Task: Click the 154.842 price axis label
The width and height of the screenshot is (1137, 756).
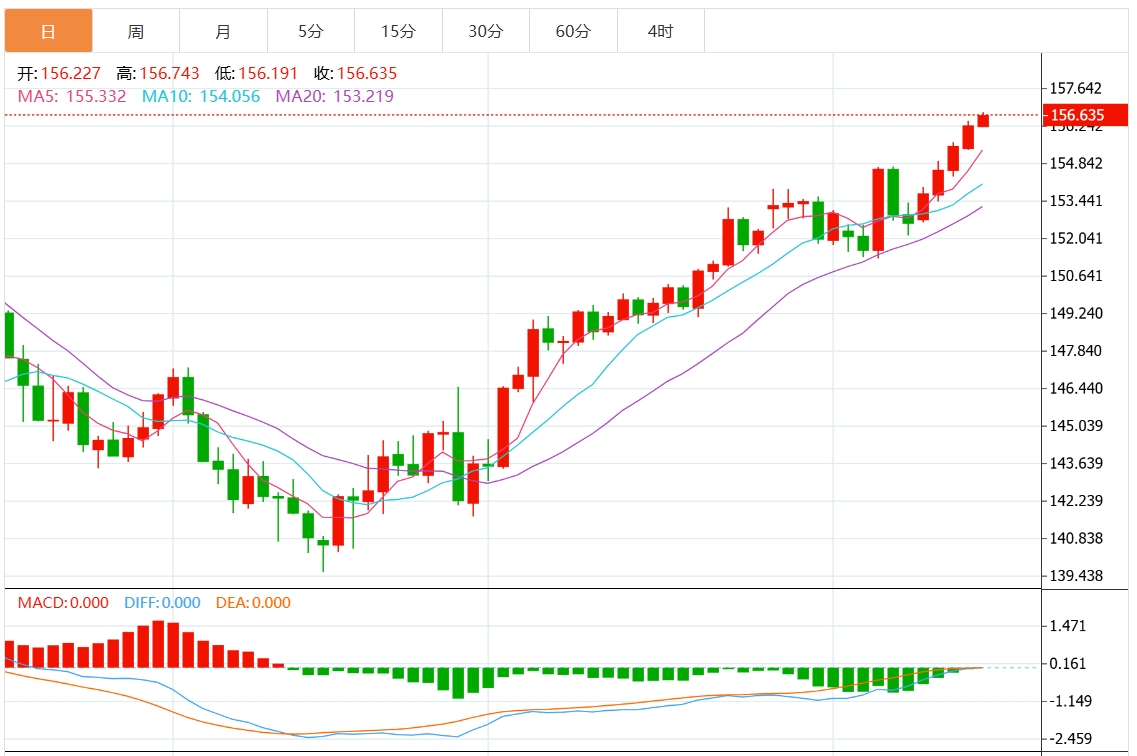Action: [x=1076, y=163]
